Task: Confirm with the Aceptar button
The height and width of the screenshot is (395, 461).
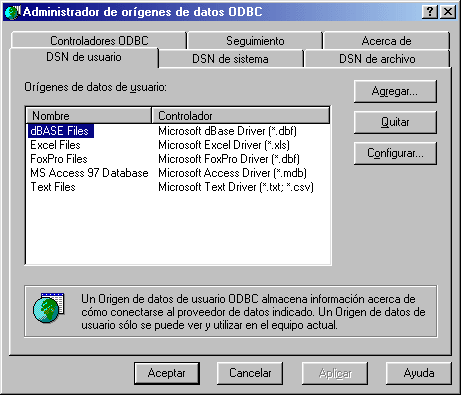Action: (x=167, y=373)
